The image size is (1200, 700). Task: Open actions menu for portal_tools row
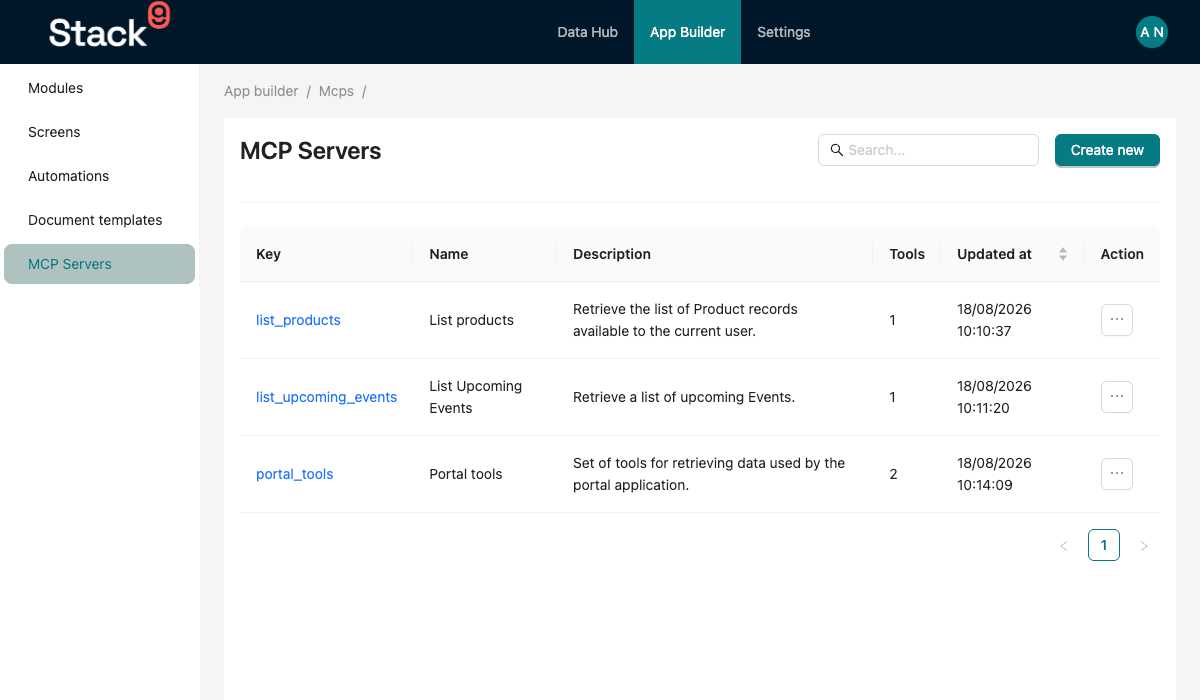[x=1117, y=474]
